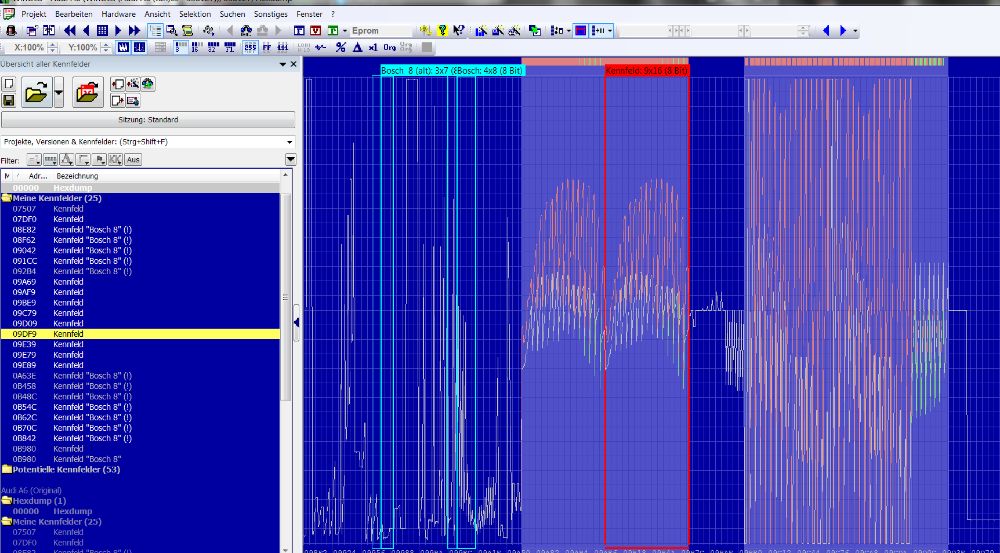Click the fast forward double-arrow icon
1000x553 pixels.
tap(135, 31)
